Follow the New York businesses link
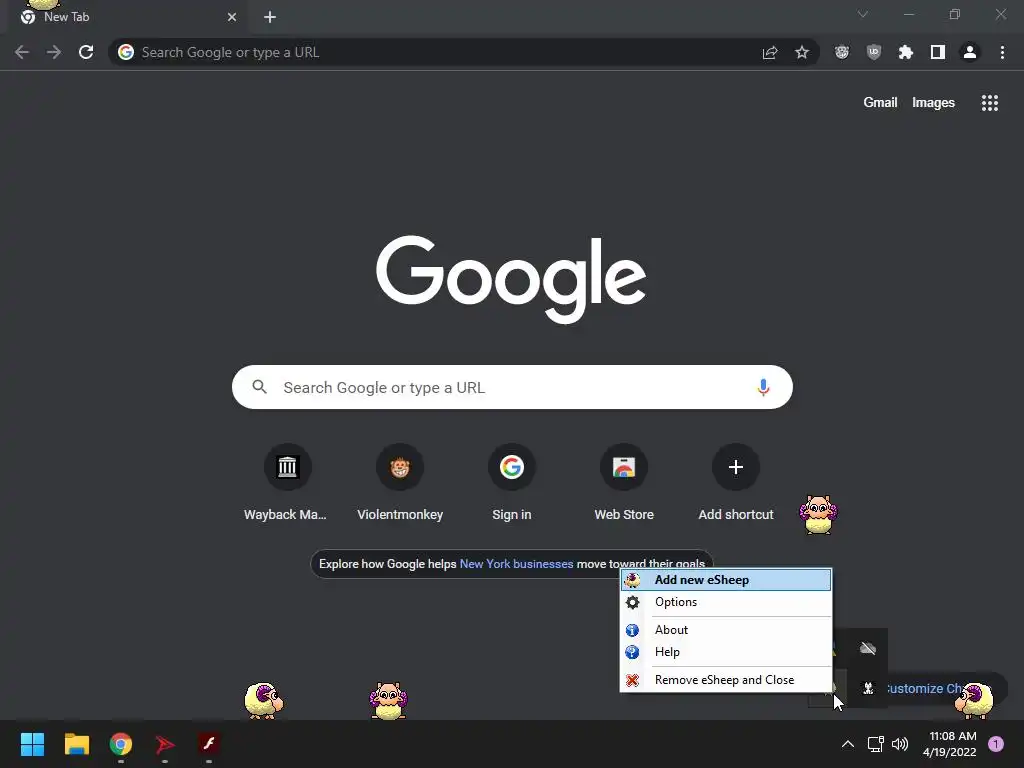The height and width of the screenshot is (768, 1024). (x=516, y=564)
